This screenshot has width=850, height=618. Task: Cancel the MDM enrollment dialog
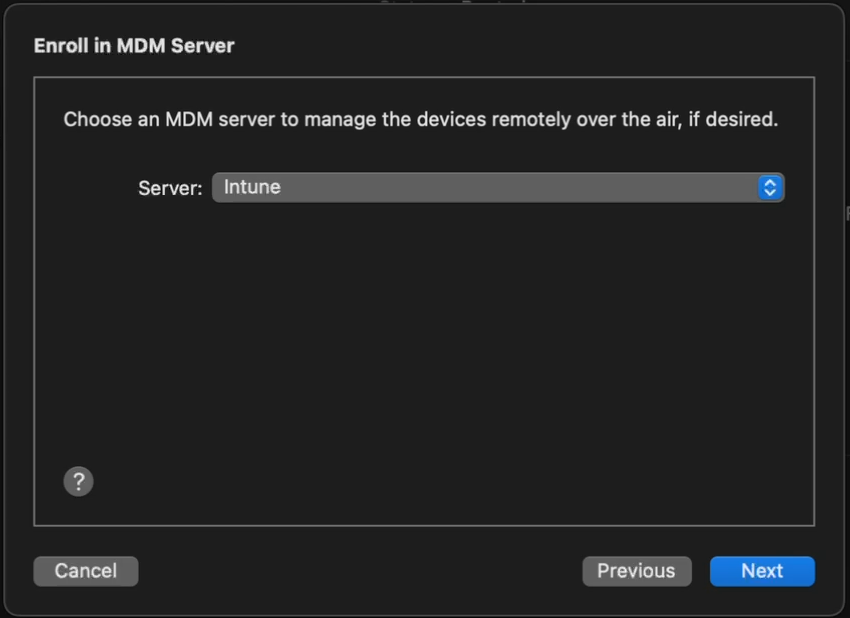[85, 571]
